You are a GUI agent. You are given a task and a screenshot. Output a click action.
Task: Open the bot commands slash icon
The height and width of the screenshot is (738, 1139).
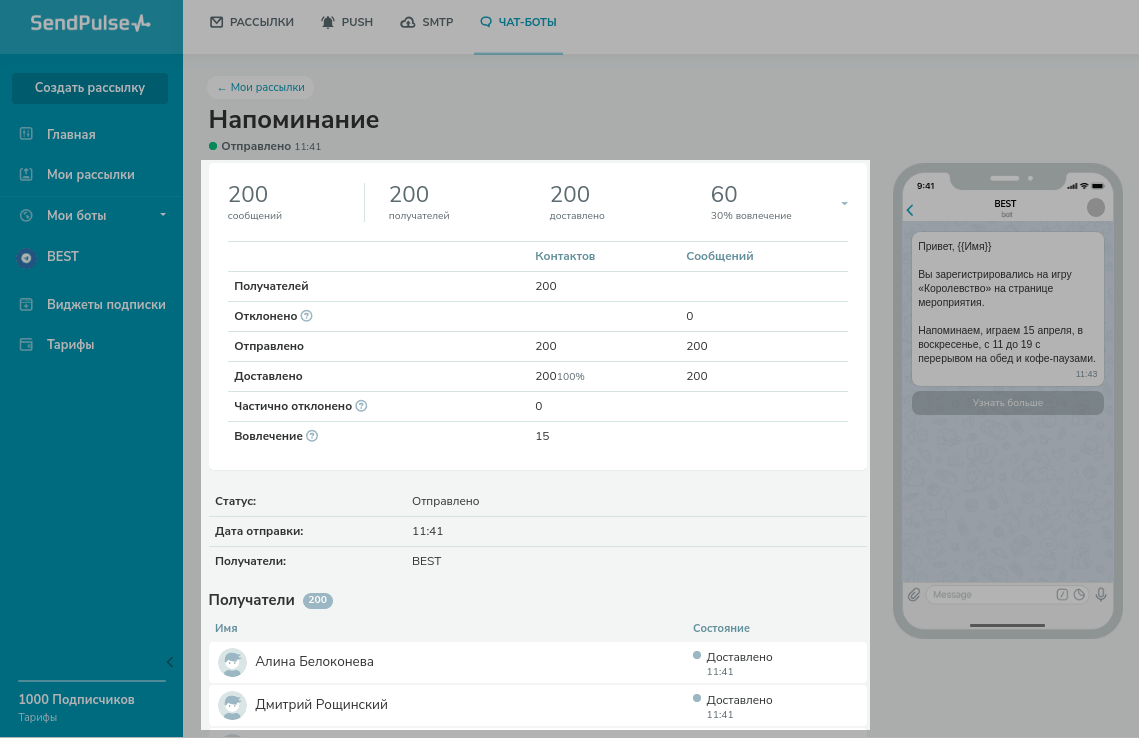tap(1062, 595)
